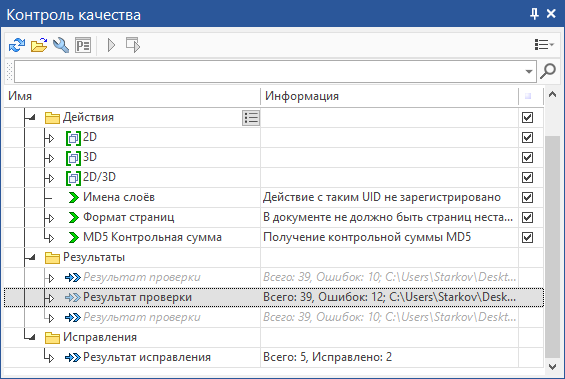The height and width of the screenshot is (379, 565).
Task: Click arrow icon of highlighted Результат проверки
Action: click(73, 298)
